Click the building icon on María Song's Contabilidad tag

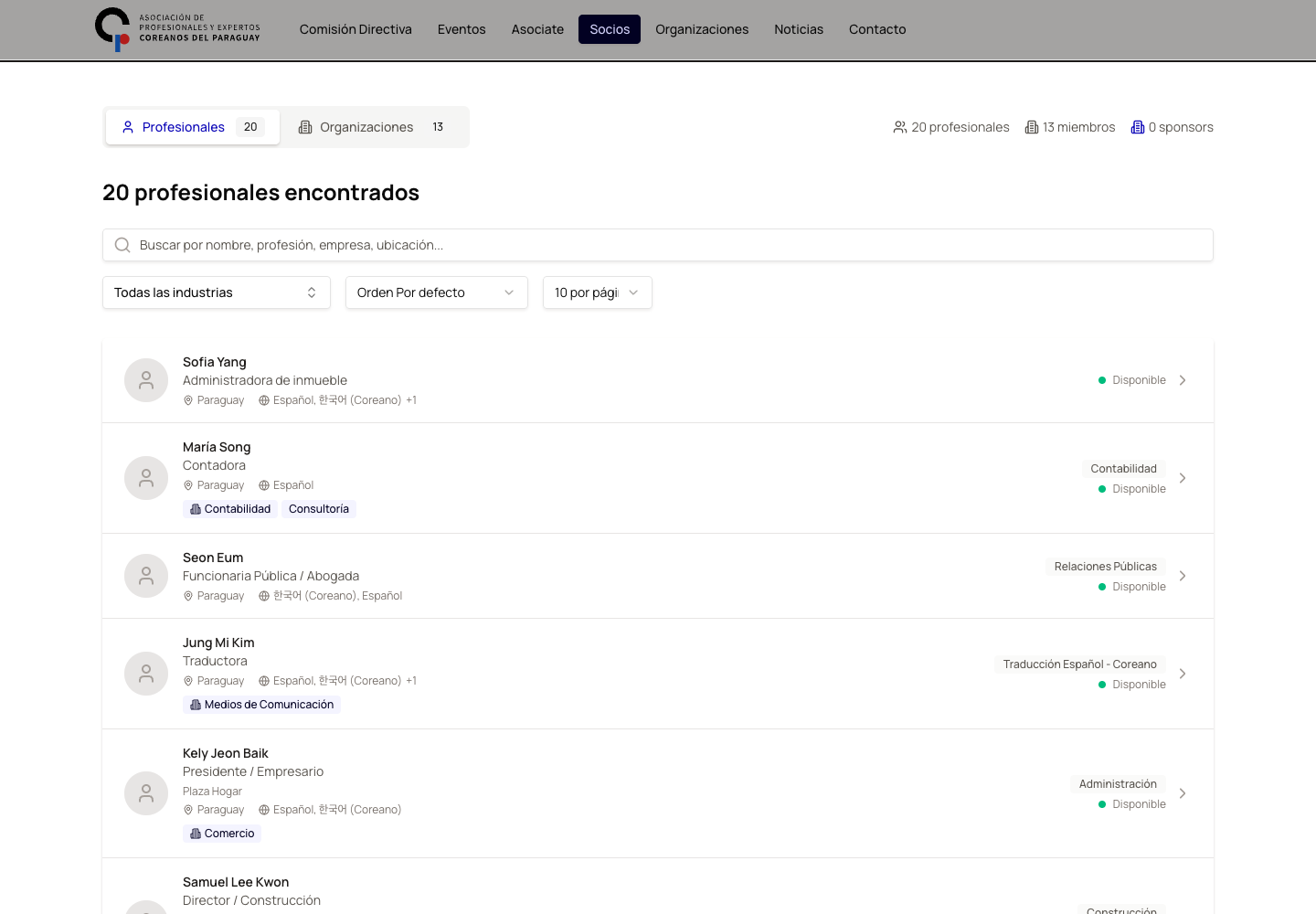(x=196, y=509)
